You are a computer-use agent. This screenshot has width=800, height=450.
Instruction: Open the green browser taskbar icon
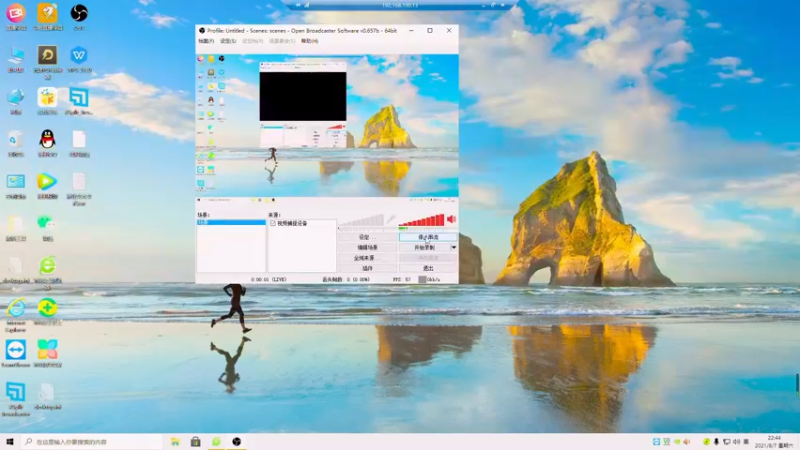click(x=216, y=441)
